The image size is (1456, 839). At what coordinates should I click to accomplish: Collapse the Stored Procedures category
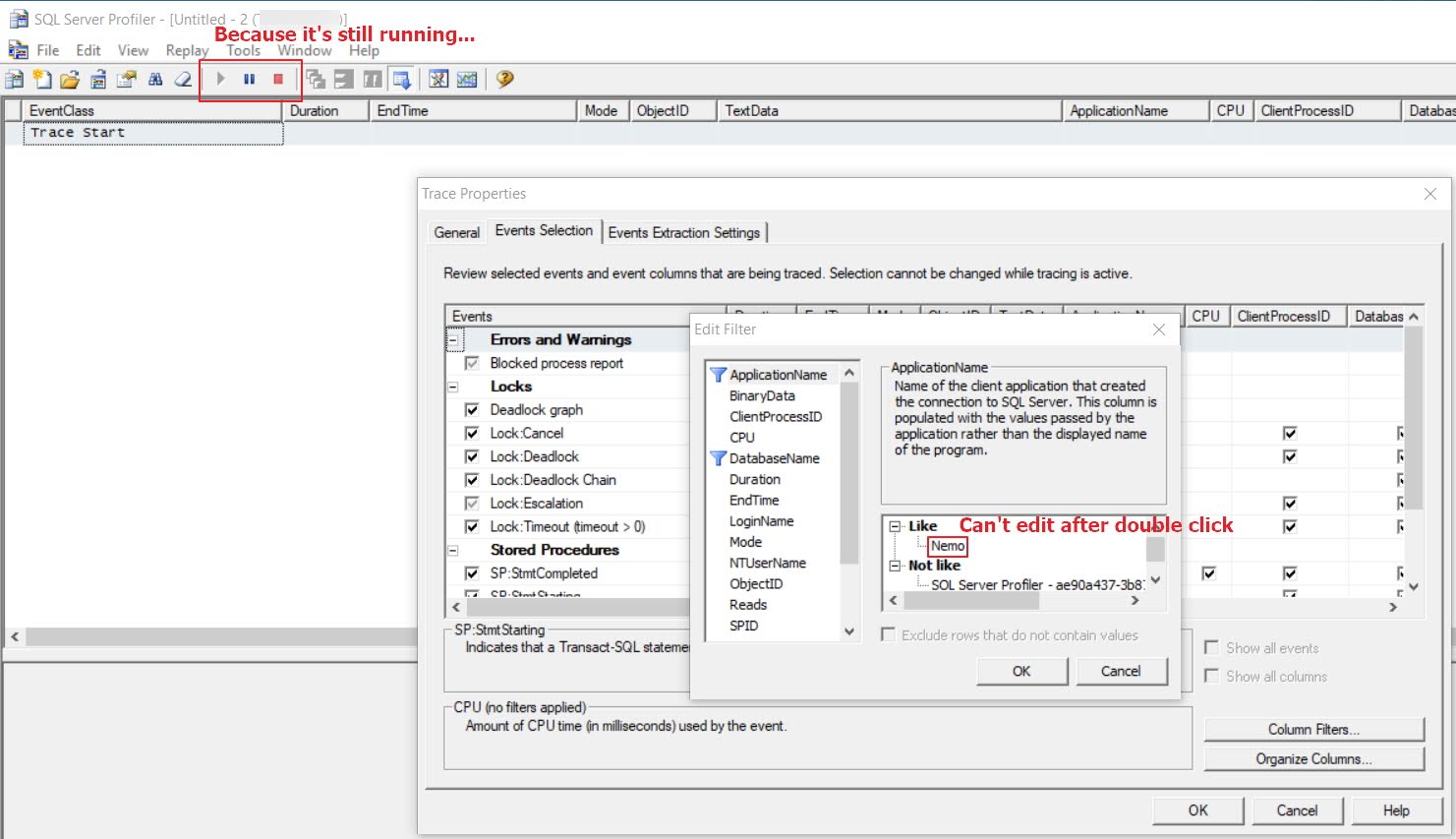click(x=453, y=551)
